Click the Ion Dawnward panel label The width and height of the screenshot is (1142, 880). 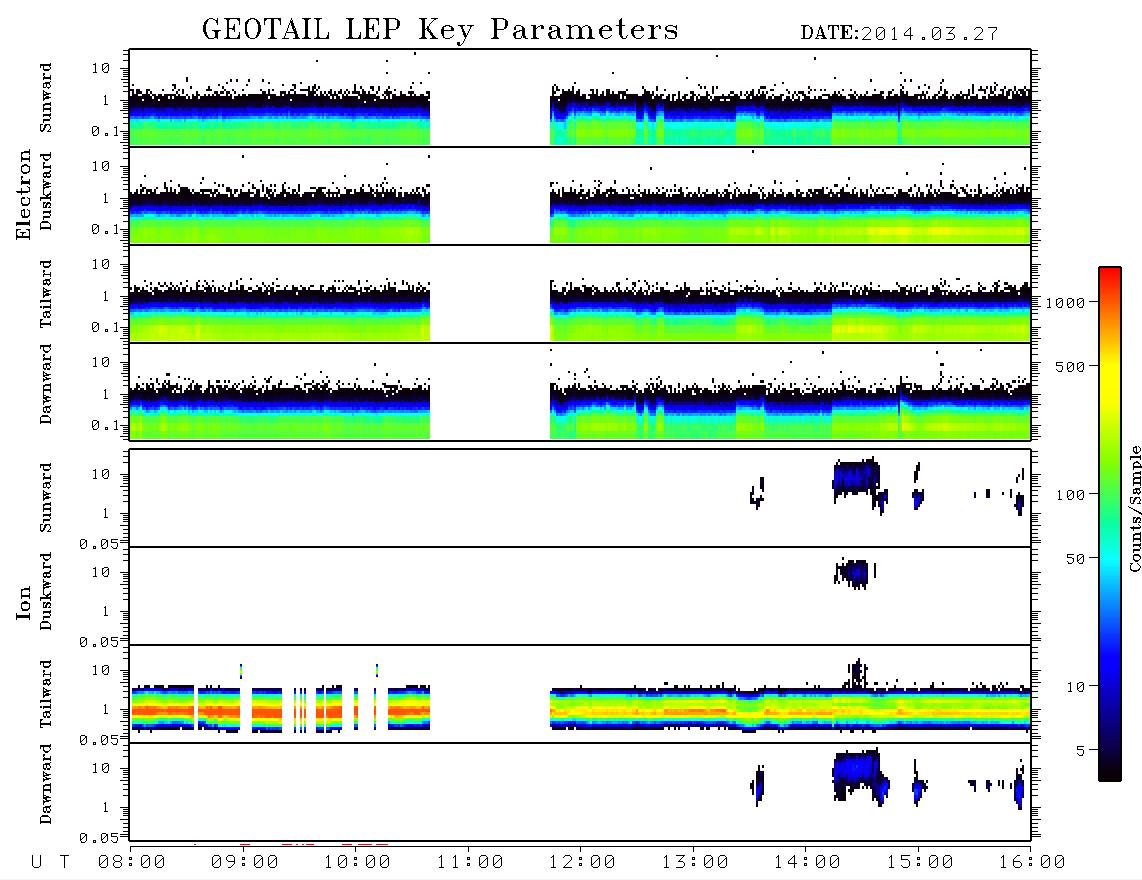tap(46, 784)
